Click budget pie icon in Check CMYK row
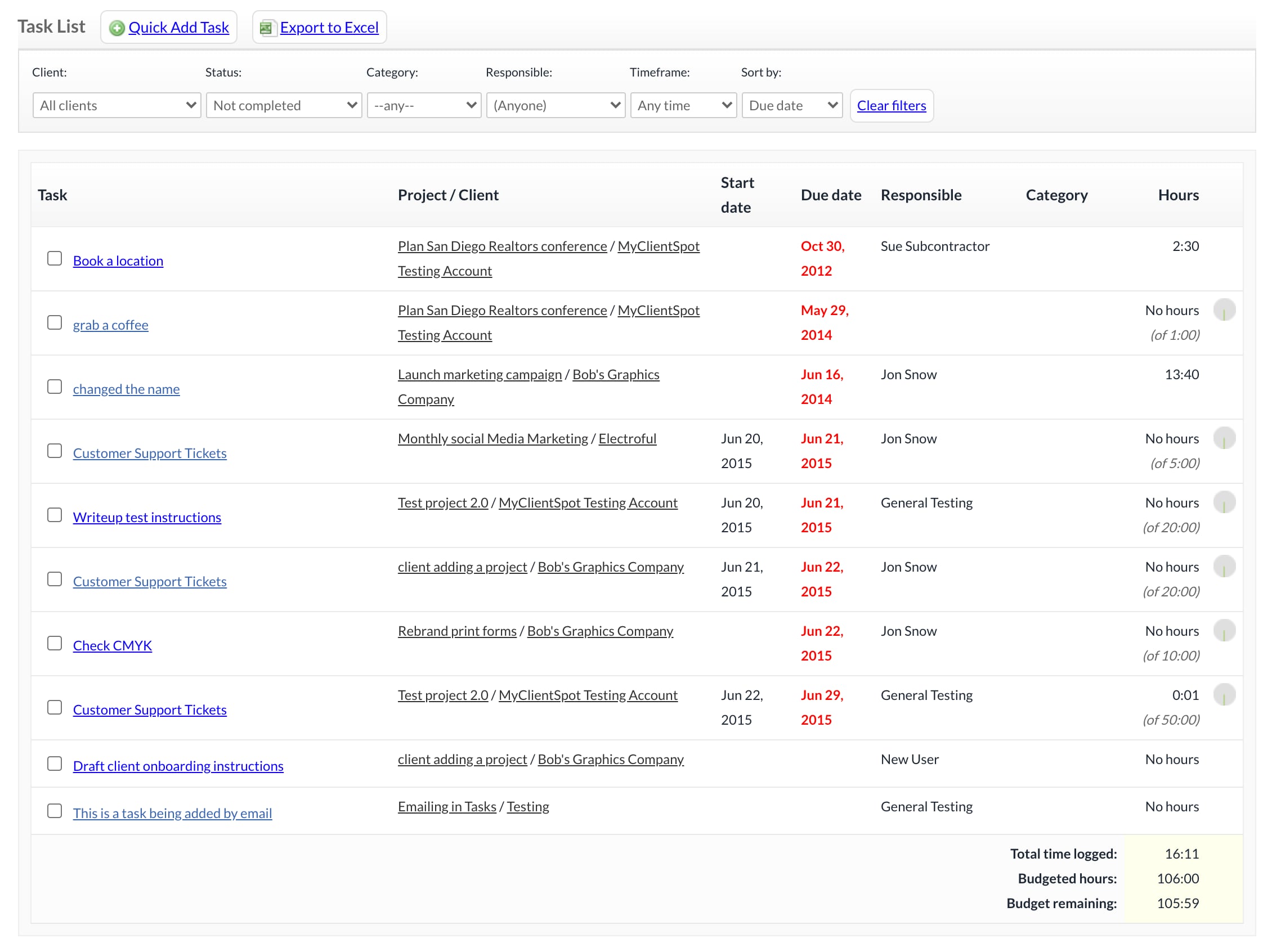This screenshot has width=1272, height=952. point(1224,631)
